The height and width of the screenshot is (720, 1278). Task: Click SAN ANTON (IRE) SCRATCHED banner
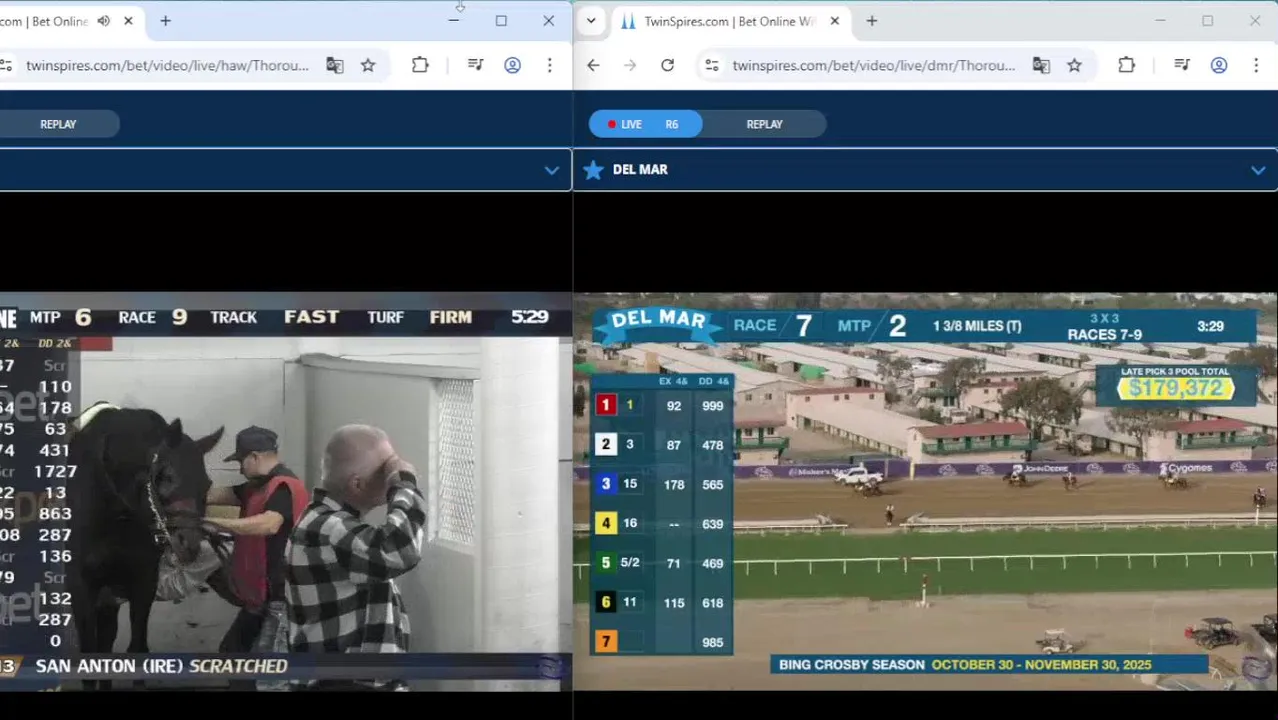[x=161, y=666]
